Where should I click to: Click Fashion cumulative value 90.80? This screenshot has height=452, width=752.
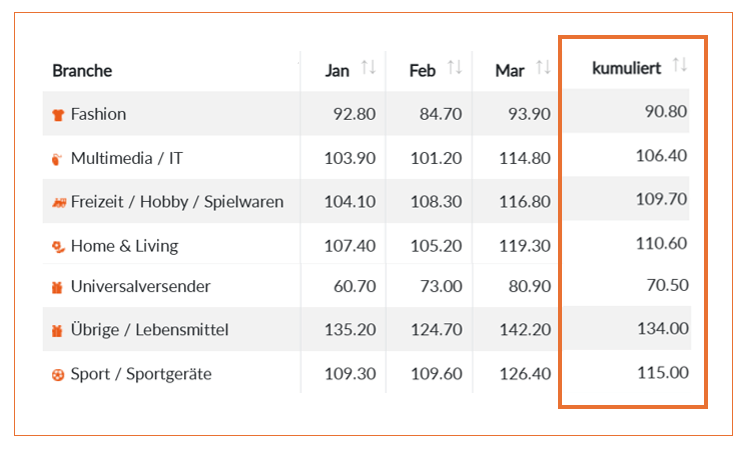tap(666, 111)
